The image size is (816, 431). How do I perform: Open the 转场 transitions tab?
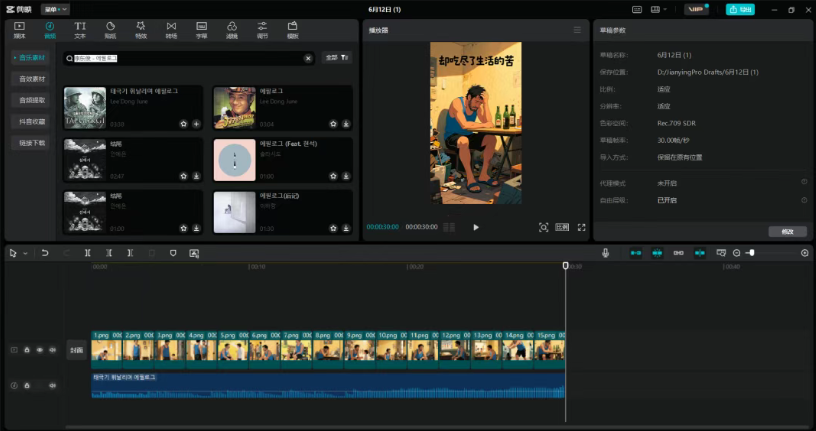(x=171, y=30)
